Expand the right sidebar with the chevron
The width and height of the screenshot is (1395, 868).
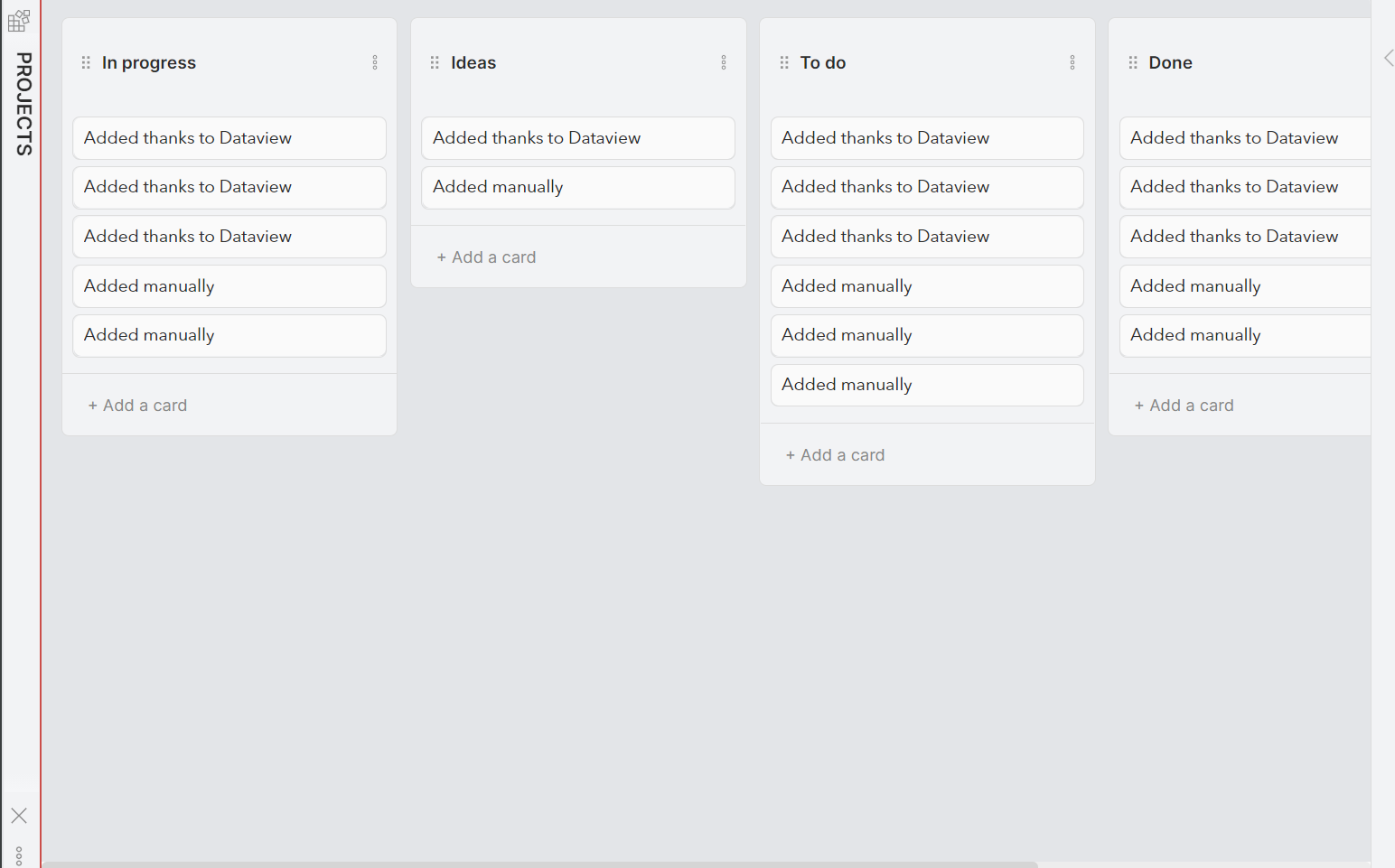tap(1389, 58)
